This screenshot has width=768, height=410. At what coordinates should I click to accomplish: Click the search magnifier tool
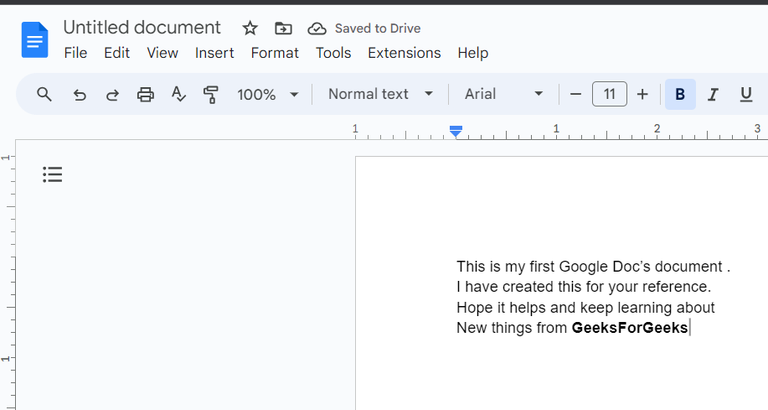pyautogui.click(x=44, y=94)
